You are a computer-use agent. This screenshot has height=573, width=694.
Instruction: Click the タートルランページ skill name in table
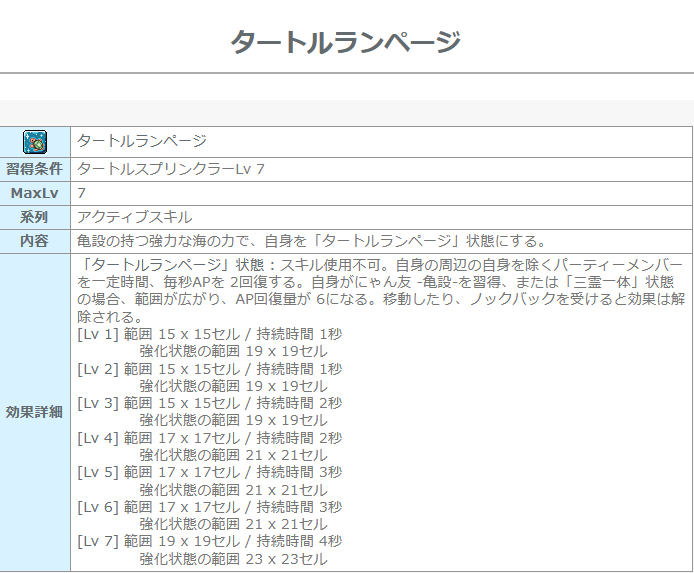pos(141,141)
